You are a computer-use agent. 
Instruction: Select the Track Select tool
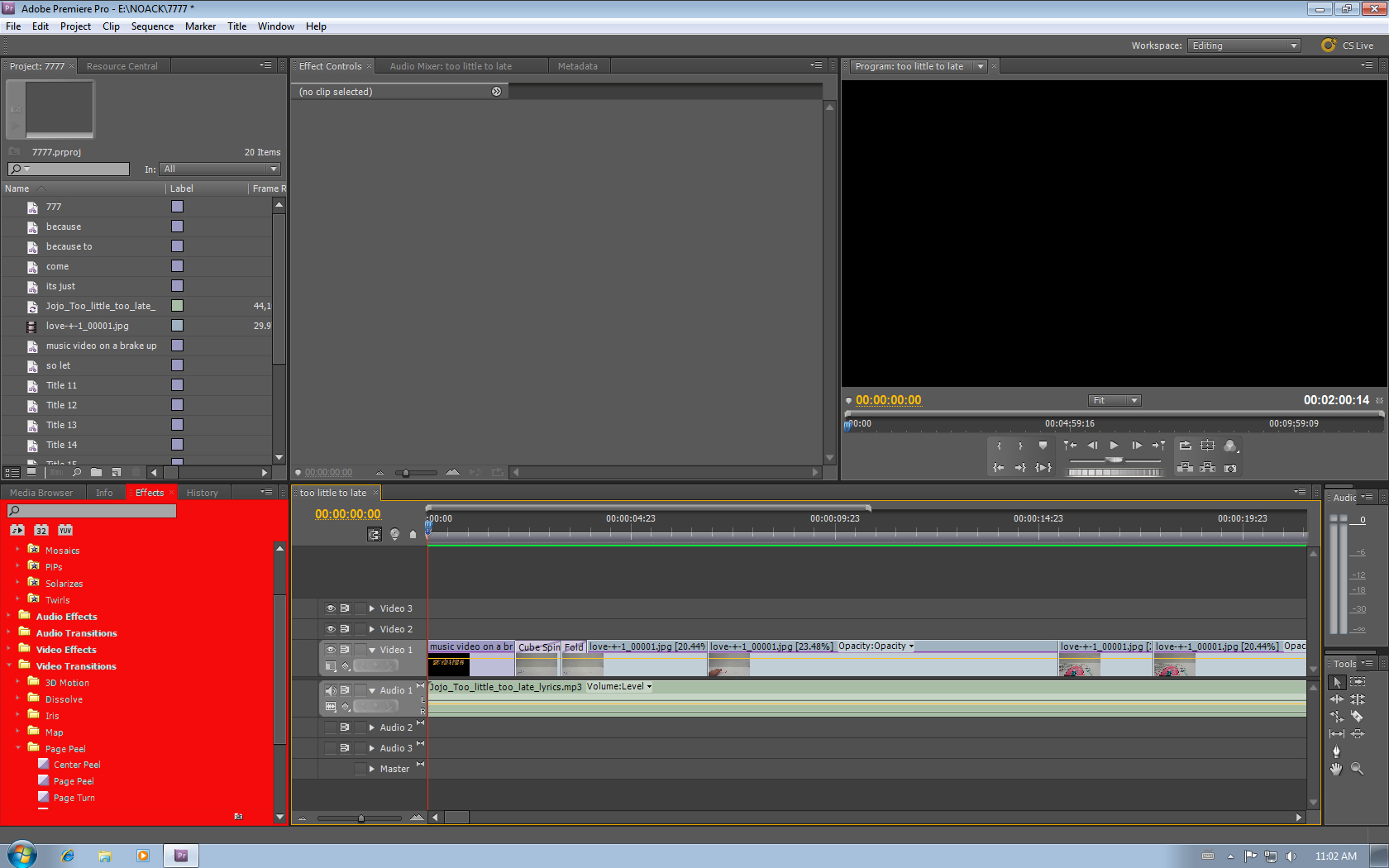(x=1358, y=683)
